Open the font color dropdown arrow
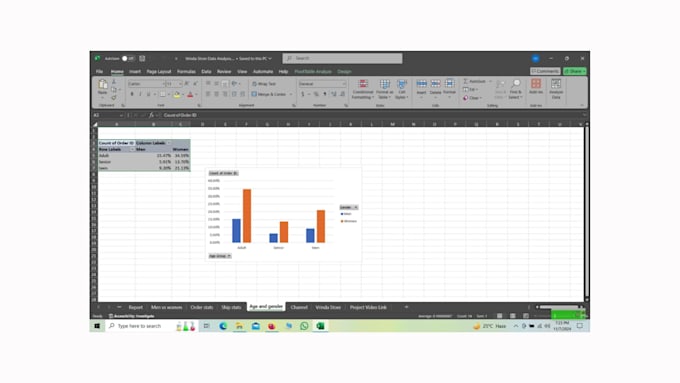This screenshot has width=680, height=383. [196, 95]
